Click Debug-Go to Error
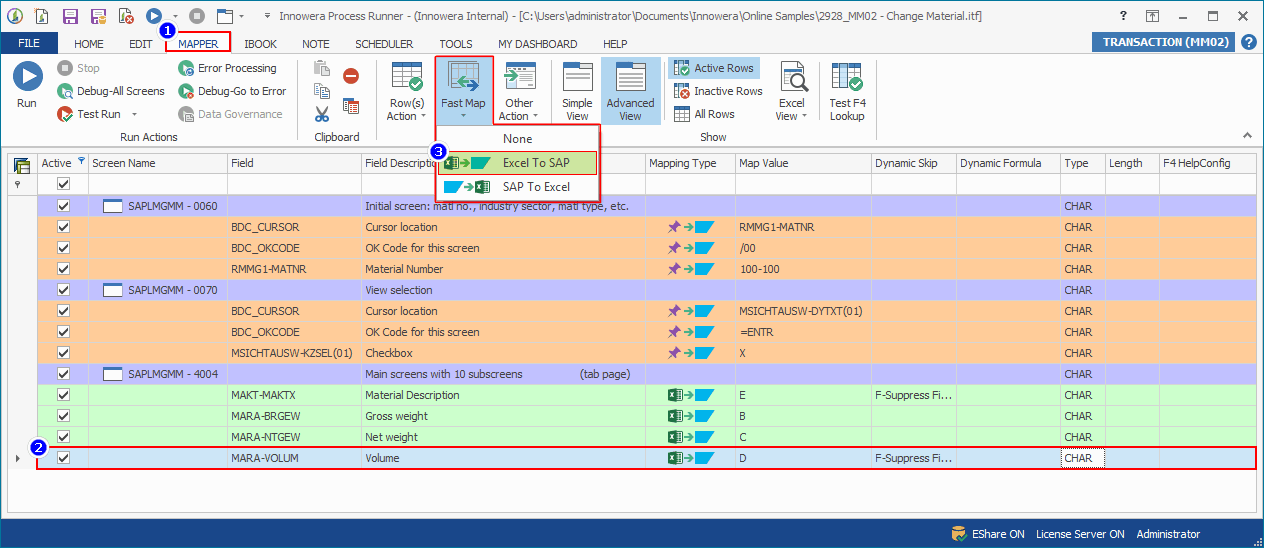Viewport: 1264px width, 548px height. click(x=232, y=91)
